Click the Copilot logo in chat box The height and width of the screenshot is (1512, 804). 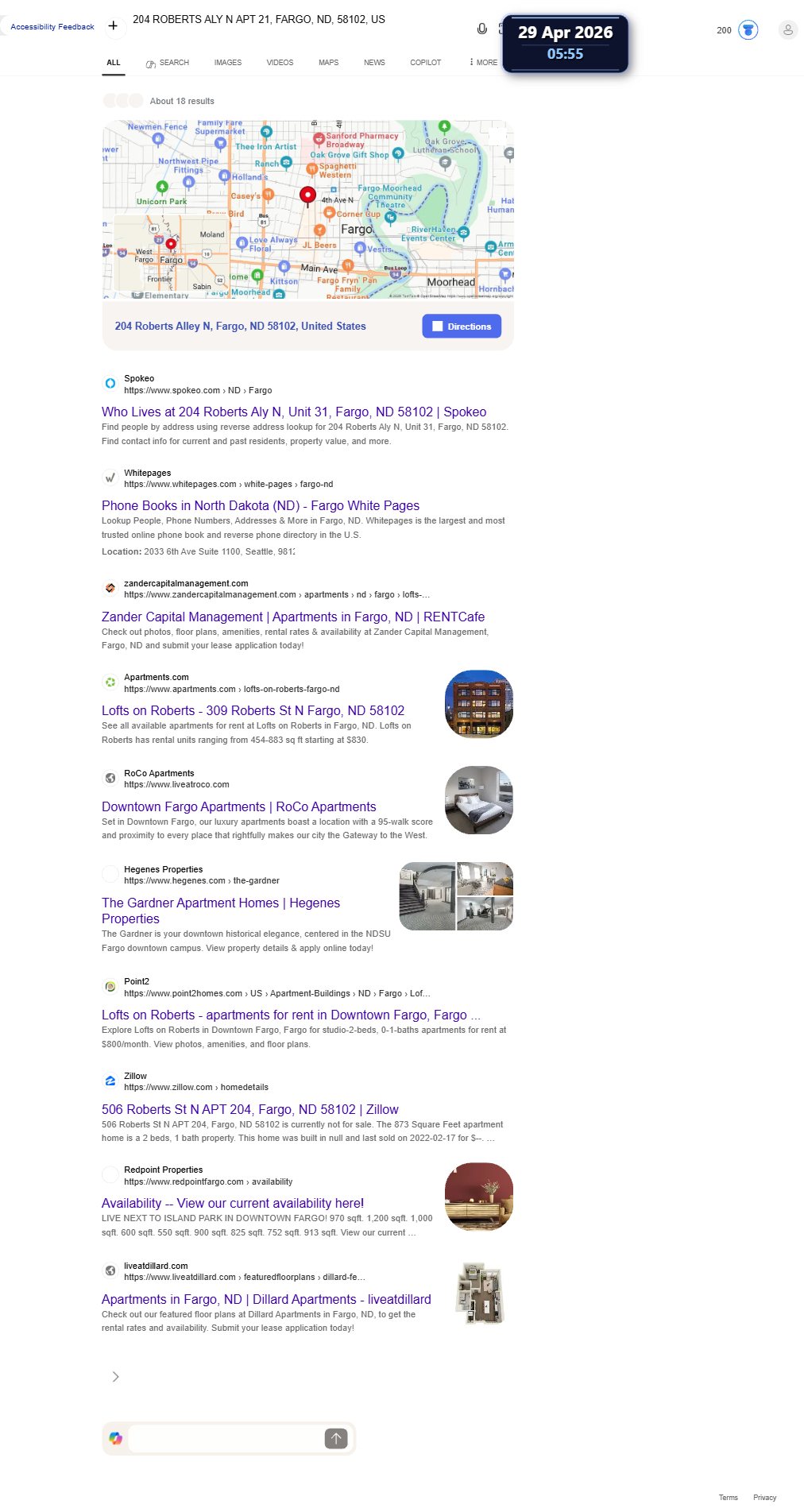116,1439
